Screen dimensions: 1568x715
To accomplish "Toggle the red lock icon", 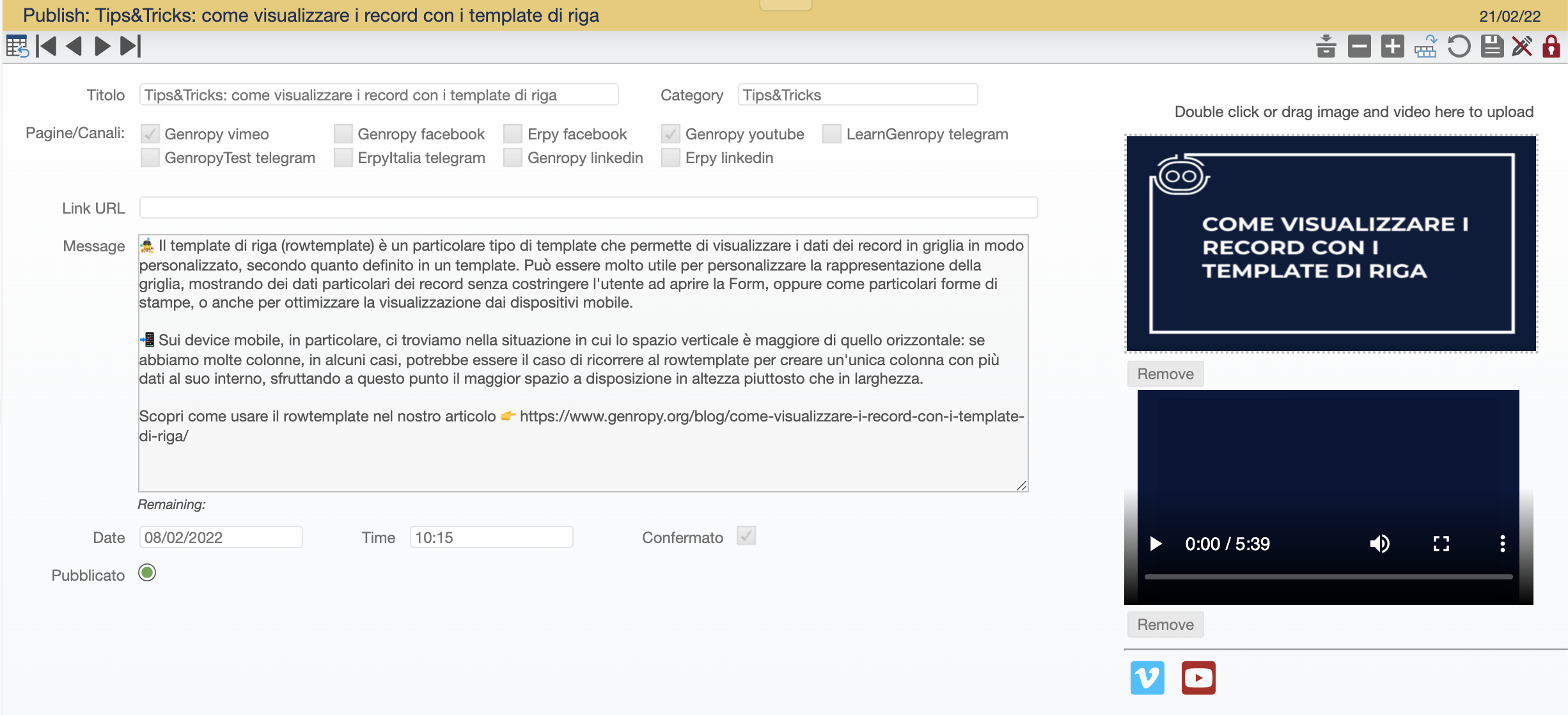I will click(x=1551, y=46).
